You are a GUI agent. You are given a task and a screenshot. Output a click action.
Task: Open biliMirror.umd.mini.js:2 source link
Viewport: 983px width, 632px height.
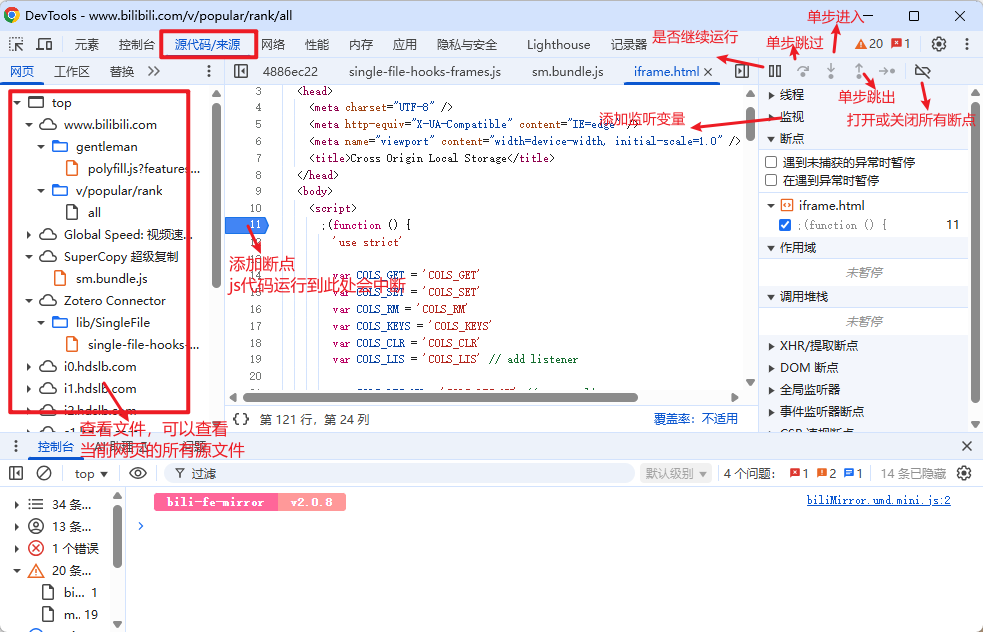879,500
